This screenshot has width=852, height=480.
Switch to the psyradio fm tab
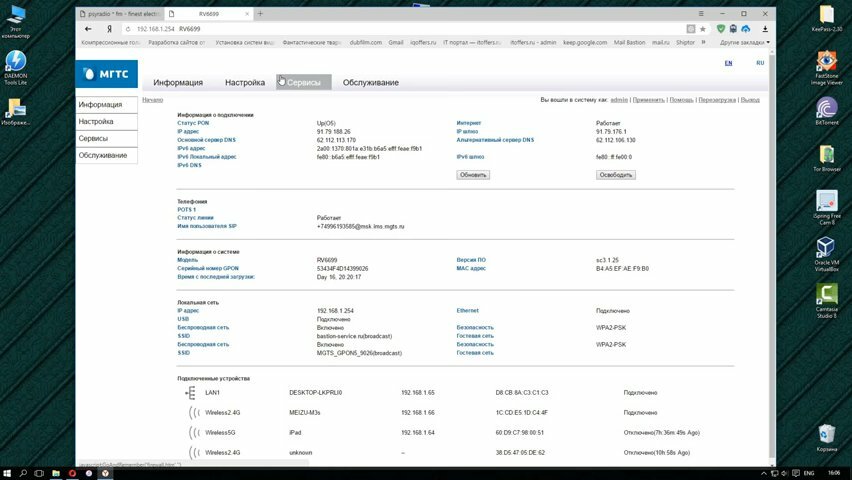point(120,14)
